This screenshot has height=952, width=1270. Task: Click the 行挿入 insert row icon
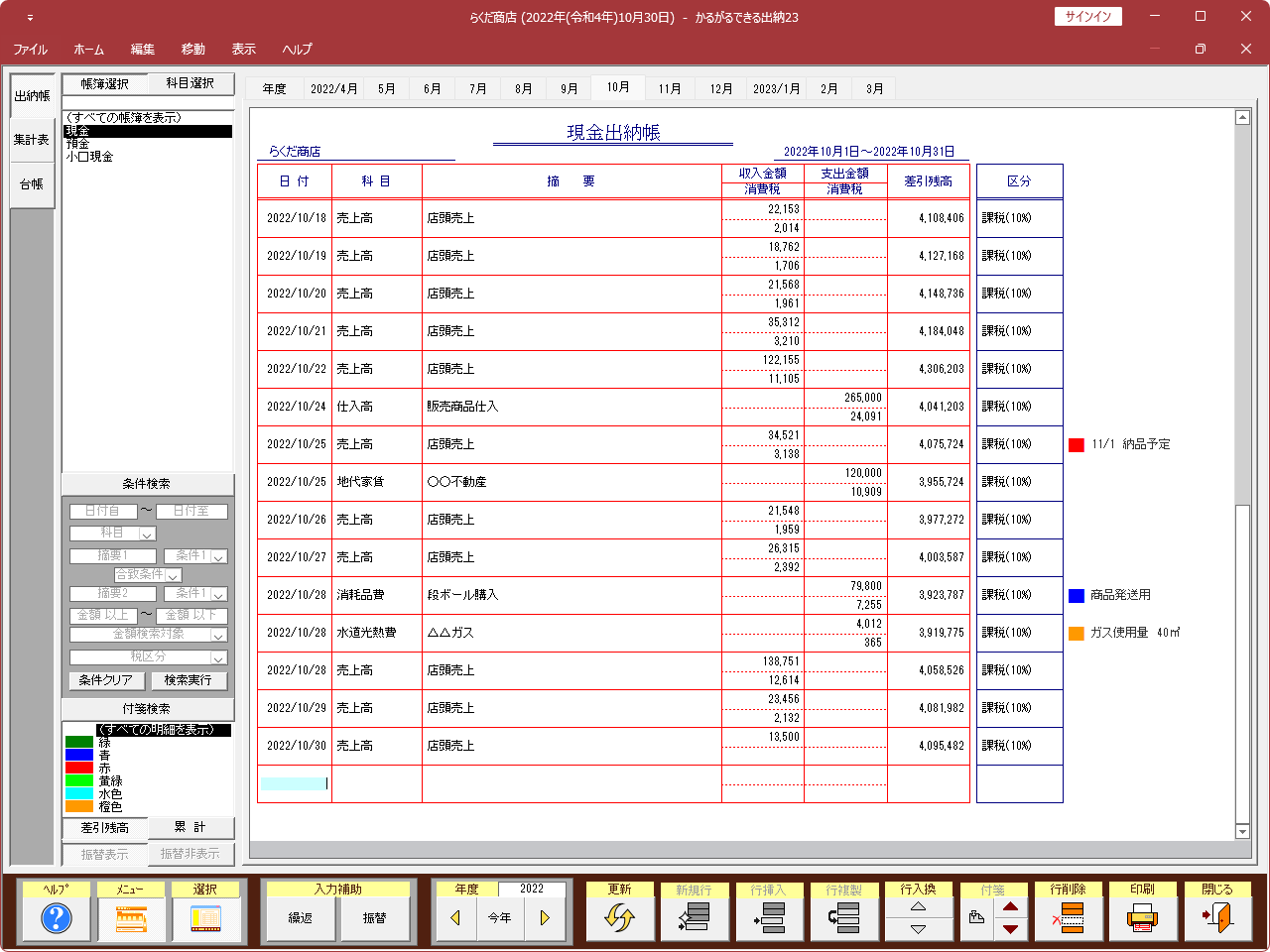769,919
